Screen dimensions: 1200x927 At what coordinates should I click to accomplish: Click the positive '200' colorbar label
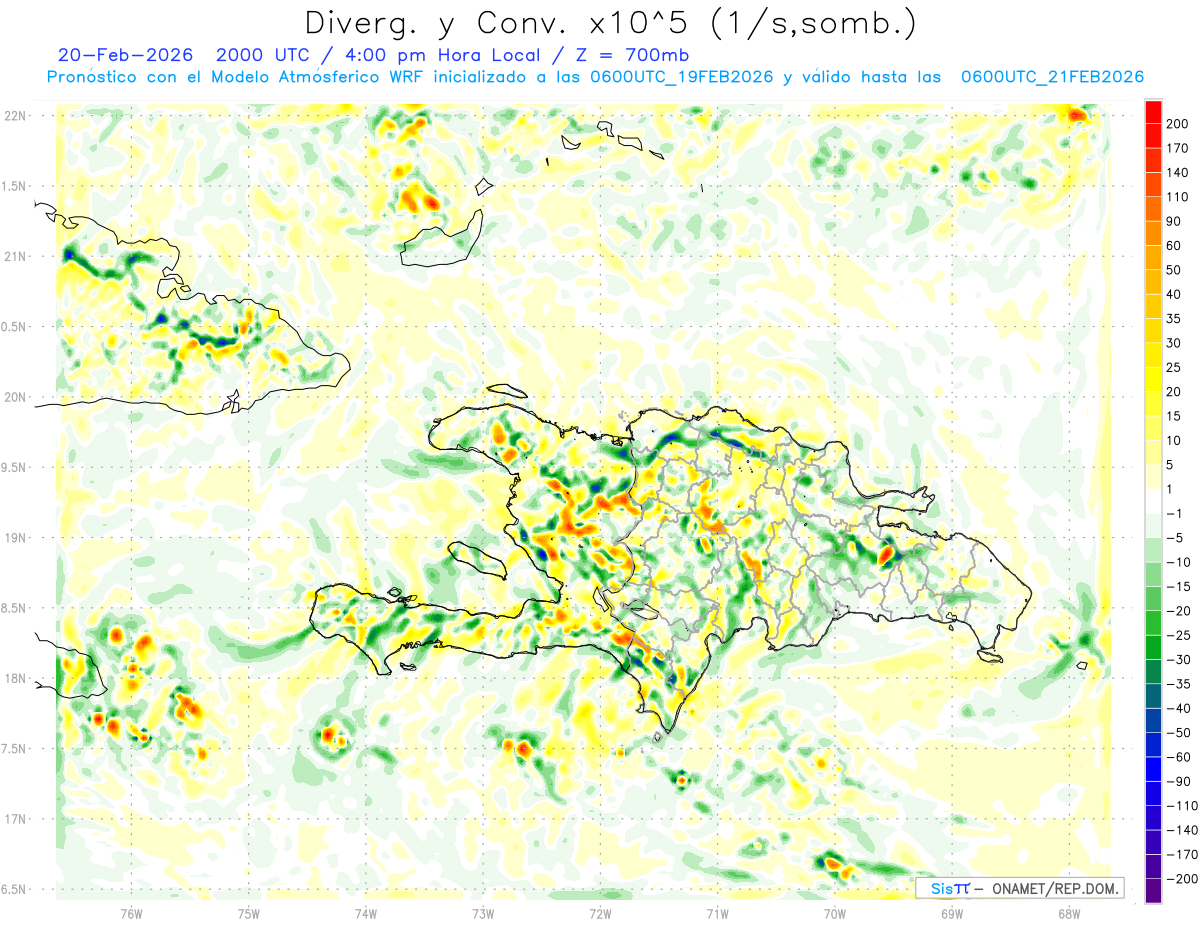tap(1179, 124)
